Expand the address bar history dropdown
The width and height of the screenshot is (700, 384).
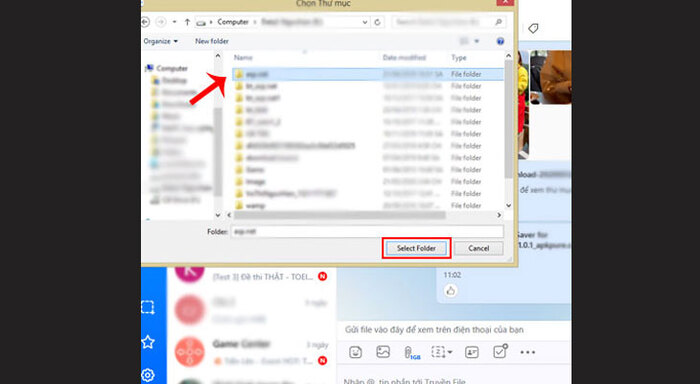coord(365,22)
